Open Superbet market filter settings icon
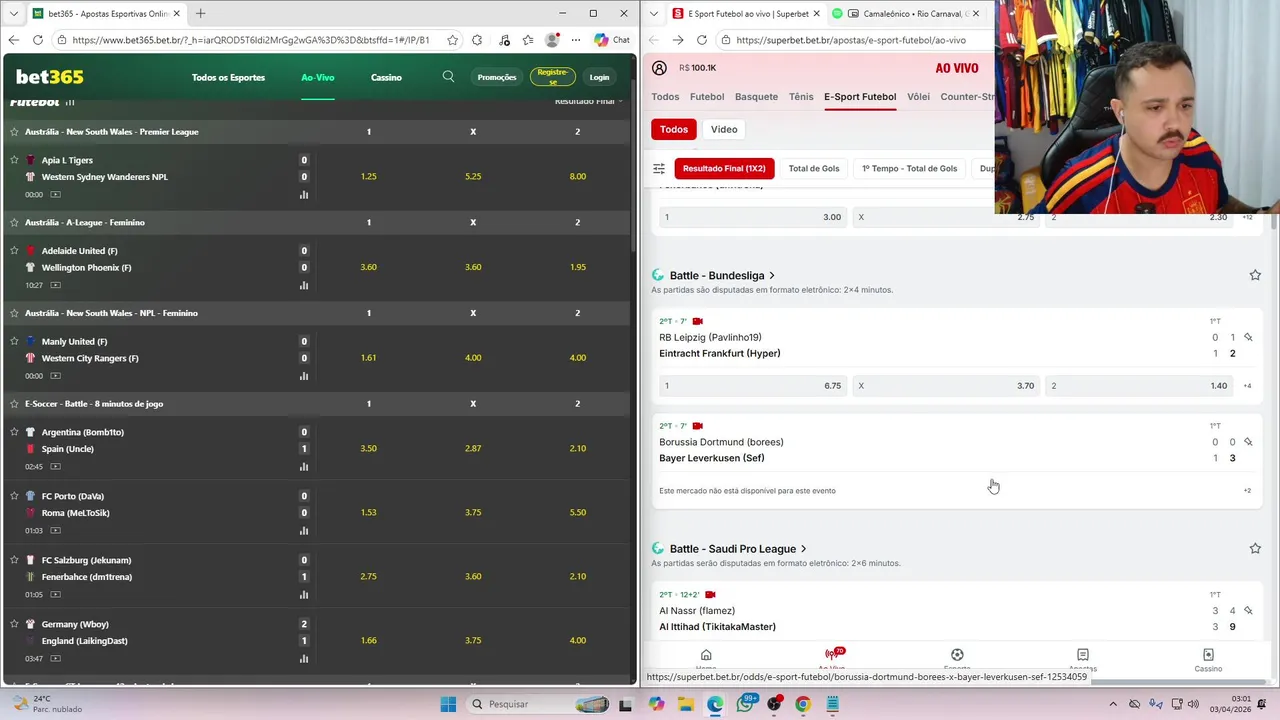 click(x=659, y=169)
